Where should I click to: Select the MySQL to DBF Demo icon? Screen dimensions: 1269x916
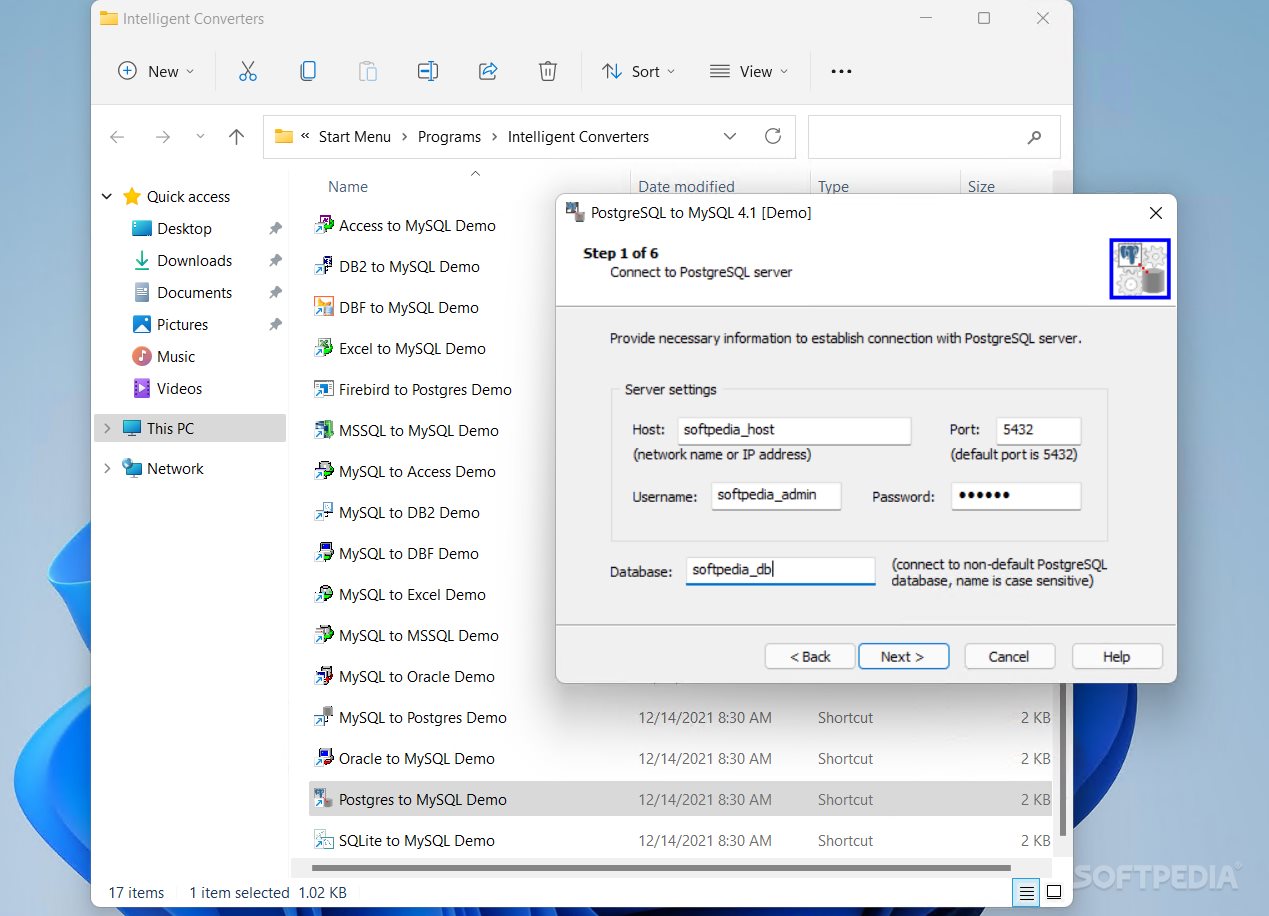[x=324, y=553]
